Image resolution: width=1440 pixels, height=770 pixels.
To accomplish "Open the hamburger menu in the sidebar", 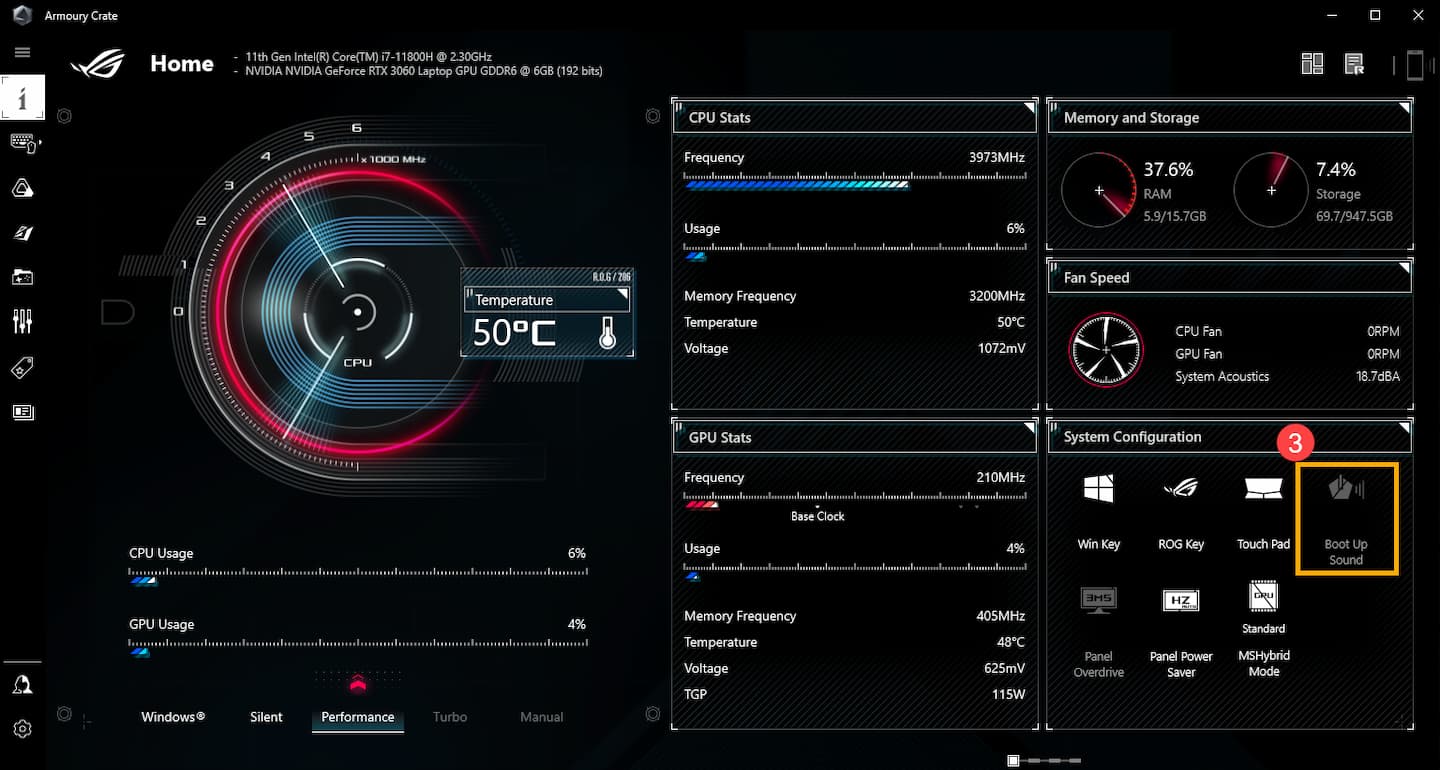I will 22,52.
